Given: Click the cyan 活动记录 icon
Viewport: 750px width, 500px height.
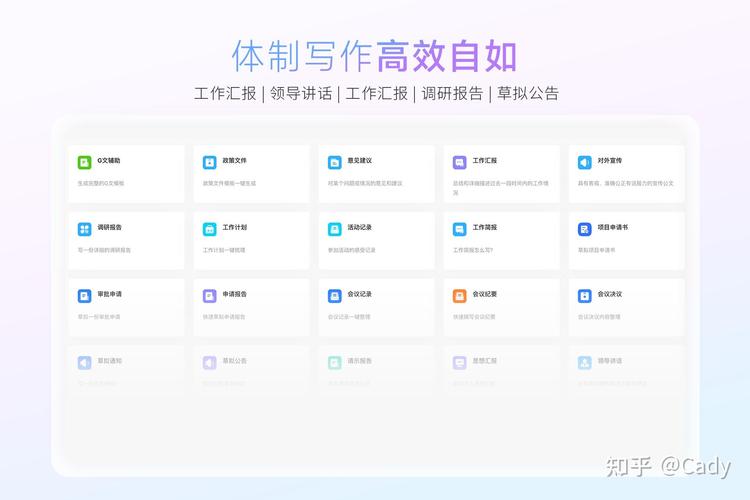Looking at the screenshot, I should click(335, 229).
